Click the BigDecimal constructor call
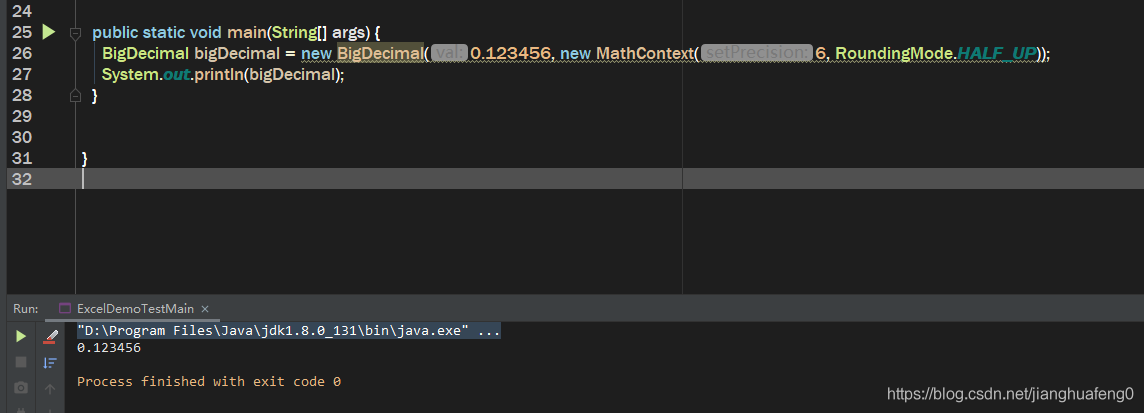The image size is (1144, 413). 380,53
